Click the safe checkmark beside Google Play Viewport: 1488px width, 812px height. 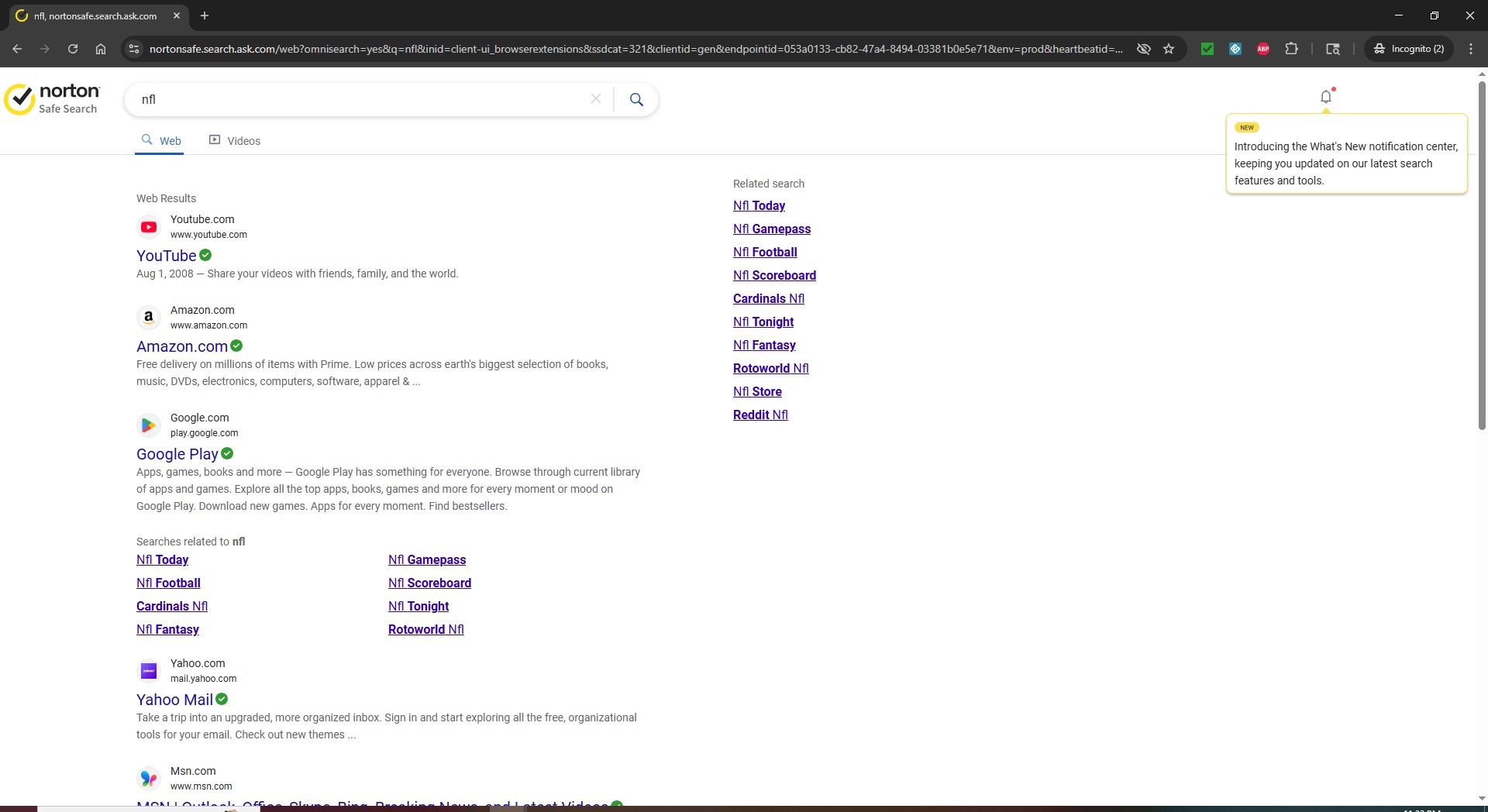click(x=227, y=453)
